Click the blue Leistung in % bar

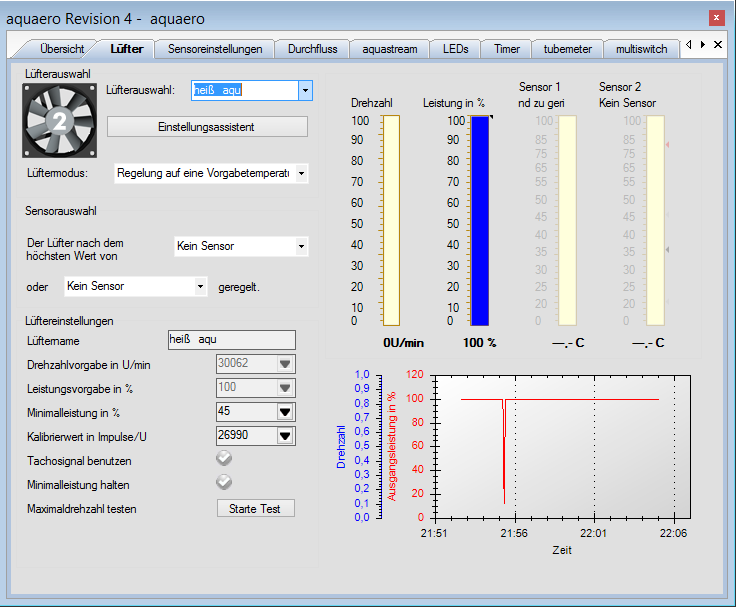(x=480, y=220)
